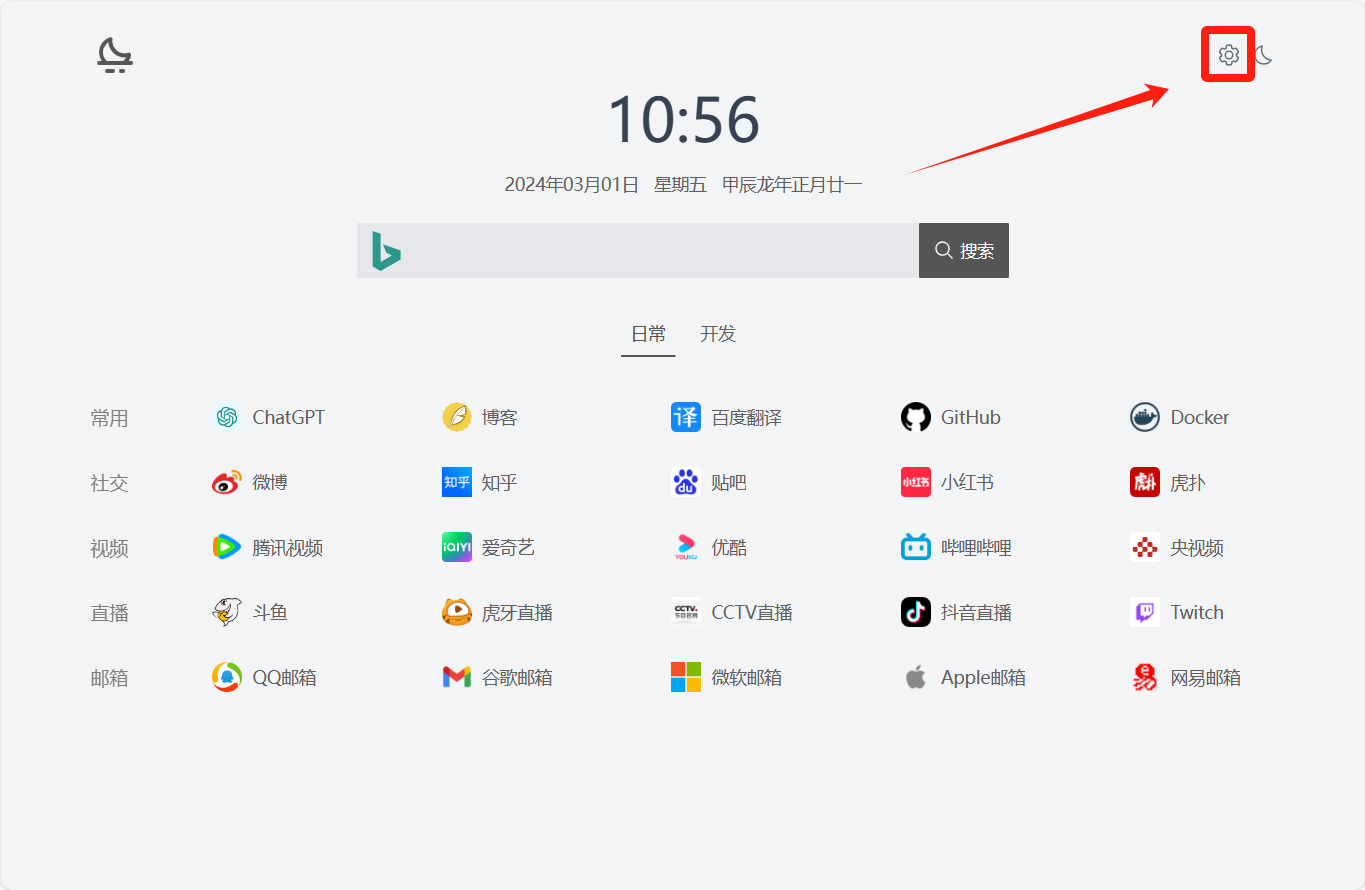The height and width of the screenshot is (890, 1365).
Task: Toggle dark mode with the moon icon
Action: [x=1264, y=55]
